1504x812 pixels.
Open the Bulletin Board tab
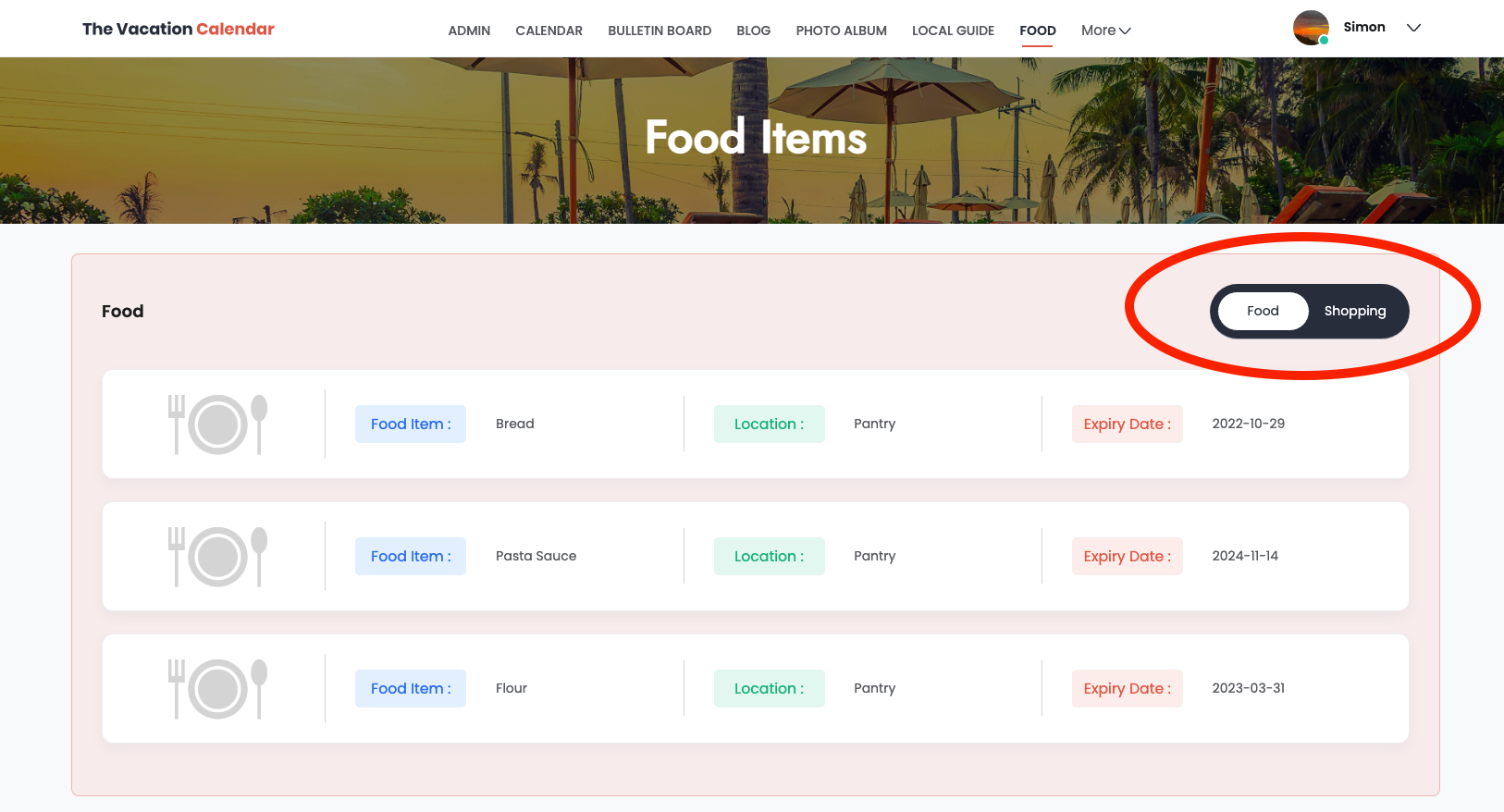tap(660, 31)
